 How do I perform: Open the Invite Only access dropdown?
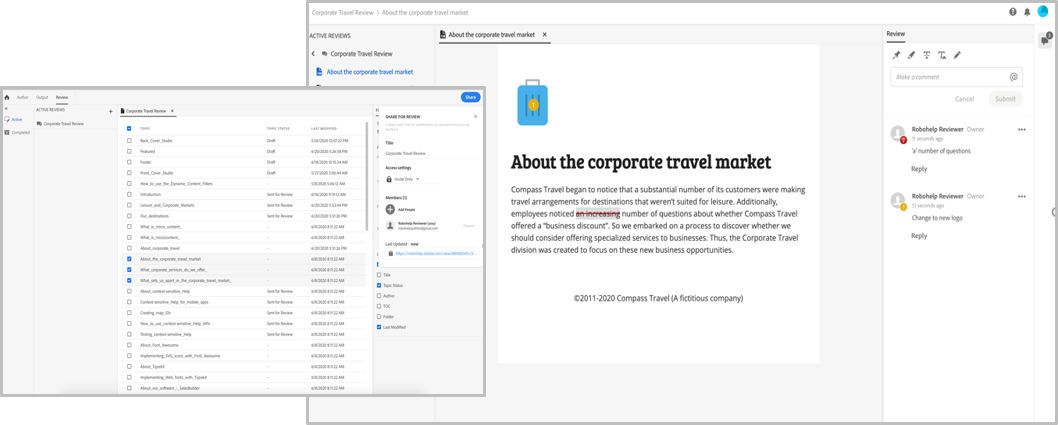pyautogui.click(x=403, y=179)
